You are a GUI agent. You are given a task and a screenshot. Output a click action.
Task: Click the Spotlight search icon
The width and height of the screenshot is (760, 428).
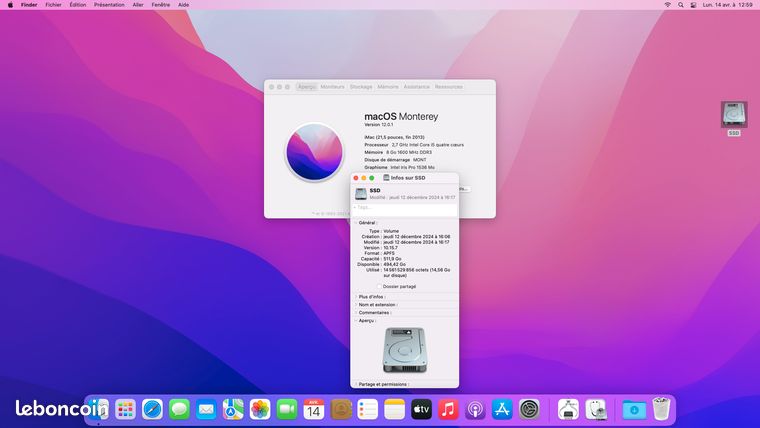pyautogui.click(x=681, y=5)
